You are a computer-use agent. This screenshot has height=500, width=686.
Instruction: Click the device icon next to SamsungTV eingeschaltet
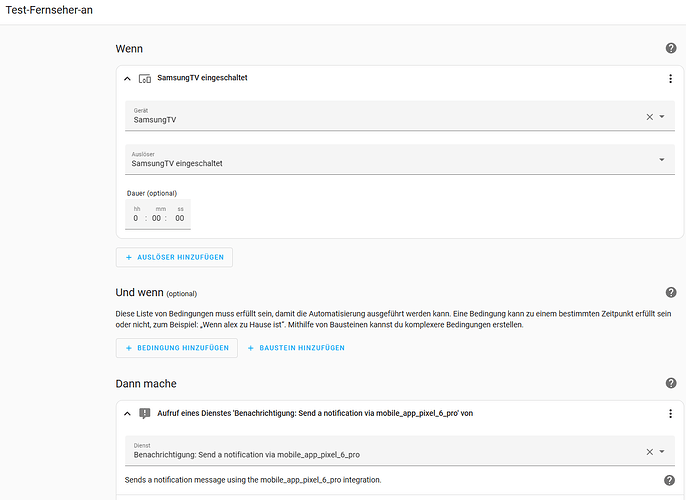pyautogui.click(x=145, y=79)
